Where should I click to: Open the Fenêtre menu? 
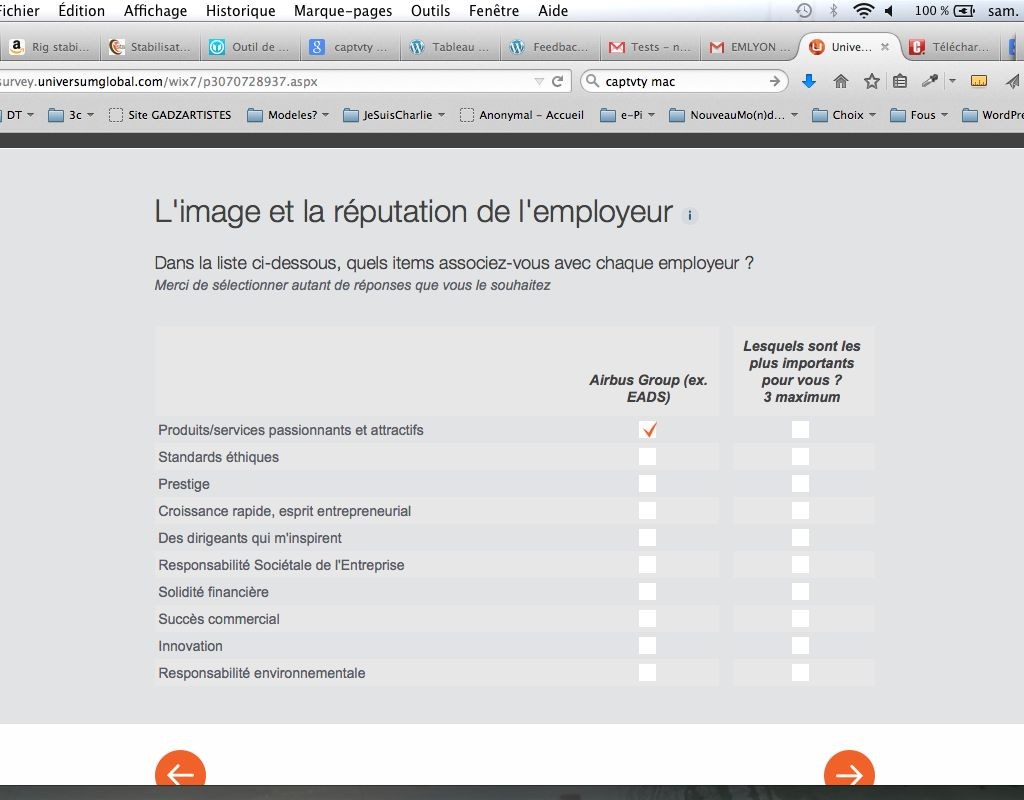click(494, 10)
